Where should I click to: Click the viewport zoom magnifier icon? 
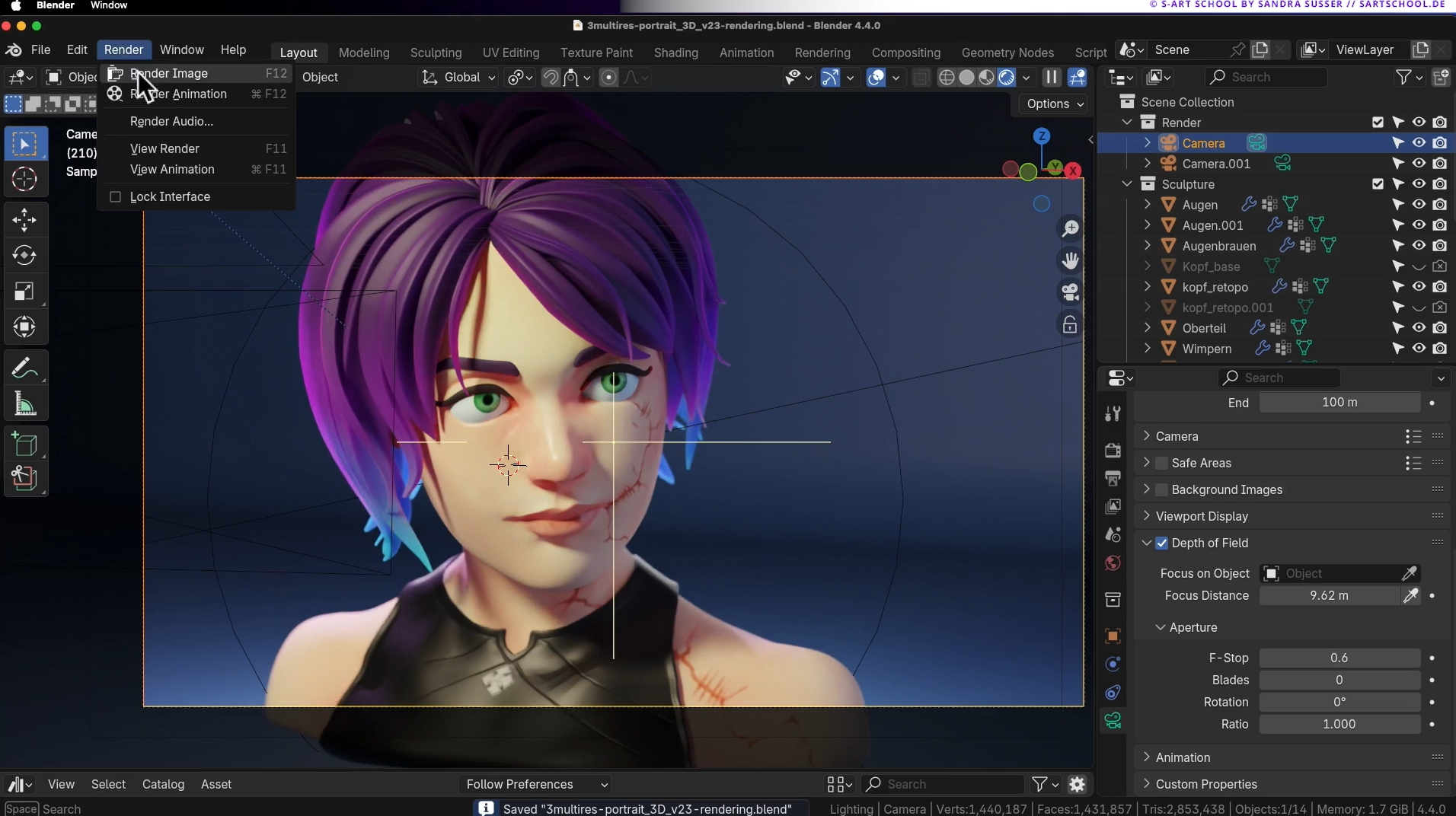point(1070,228)
